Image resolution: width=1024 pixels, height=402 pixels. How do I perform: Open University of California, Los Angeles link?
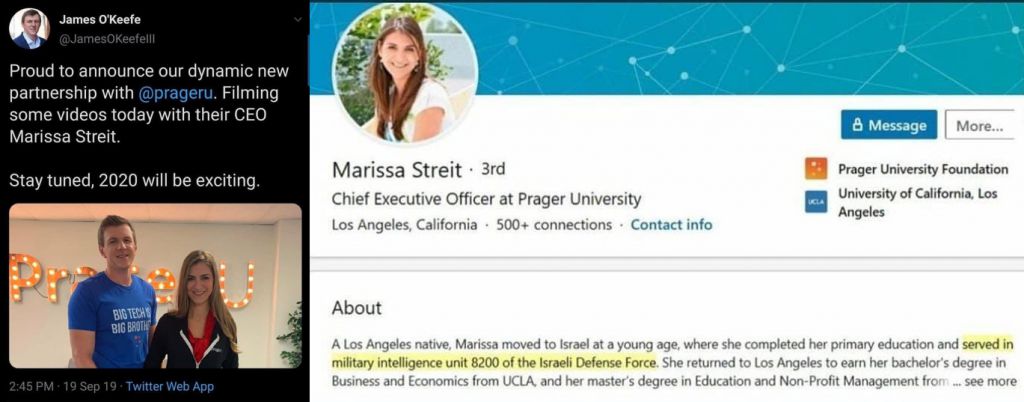[918, 202]
